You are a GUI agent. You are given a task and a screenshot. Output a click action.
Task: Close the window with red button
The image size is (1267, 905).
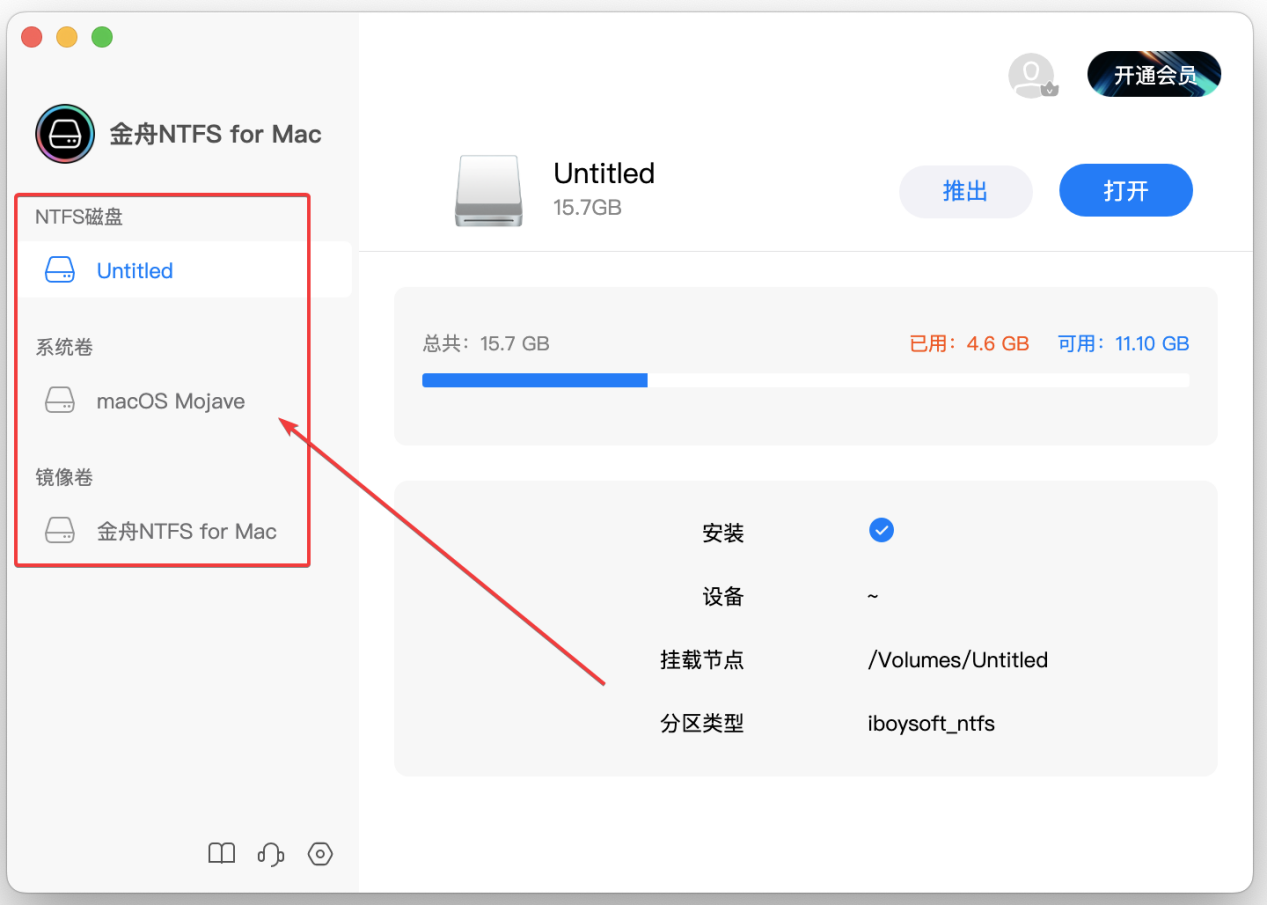32,37
